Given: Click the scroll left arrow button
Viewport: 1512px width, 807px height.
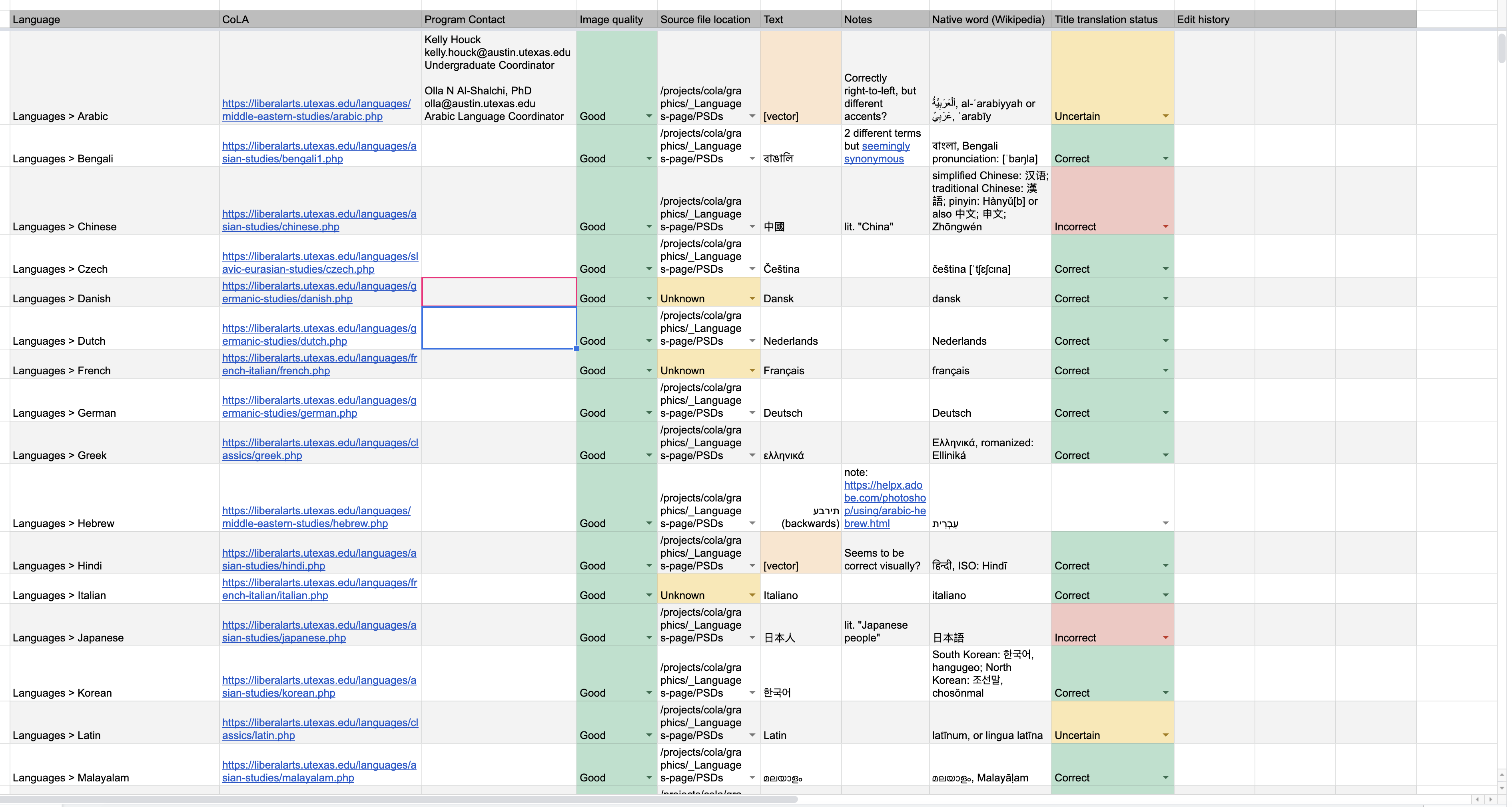Looking at the screenshot, I should [1478, 799].
